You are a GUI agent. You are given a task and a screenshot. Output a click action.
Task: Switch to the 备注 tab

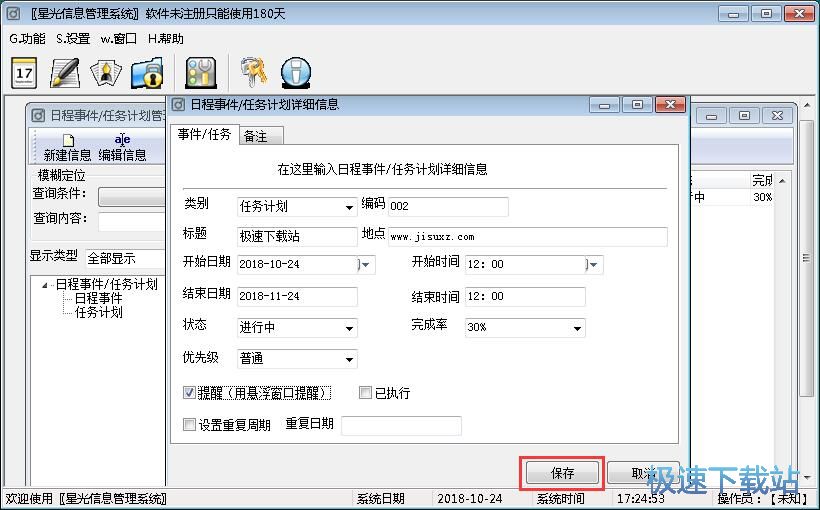pyautogui.click(x=261, y=137)
